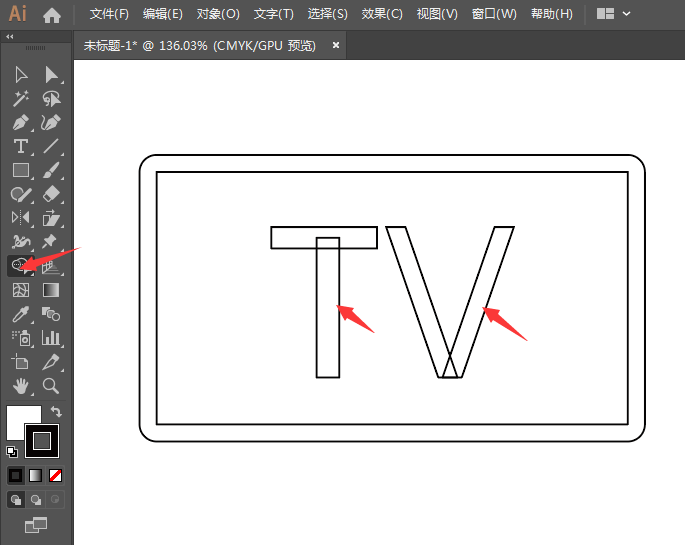Image resolution: width=685 pixels, height=545 pixels.
Task: Reset to default fill and stroke
Action: coord(12,452)
